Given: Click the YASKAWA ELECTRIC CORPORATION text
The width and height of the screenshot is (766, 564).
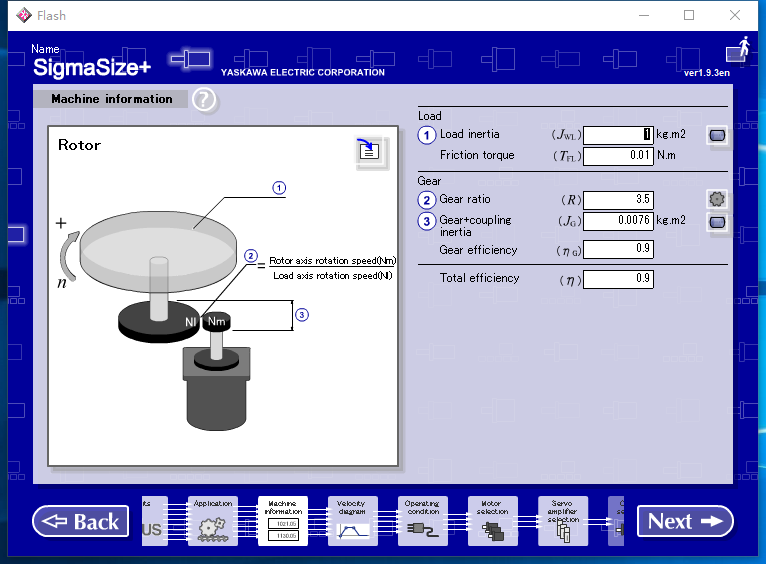Looking at the screenshot, I should (x=302, y=72).
